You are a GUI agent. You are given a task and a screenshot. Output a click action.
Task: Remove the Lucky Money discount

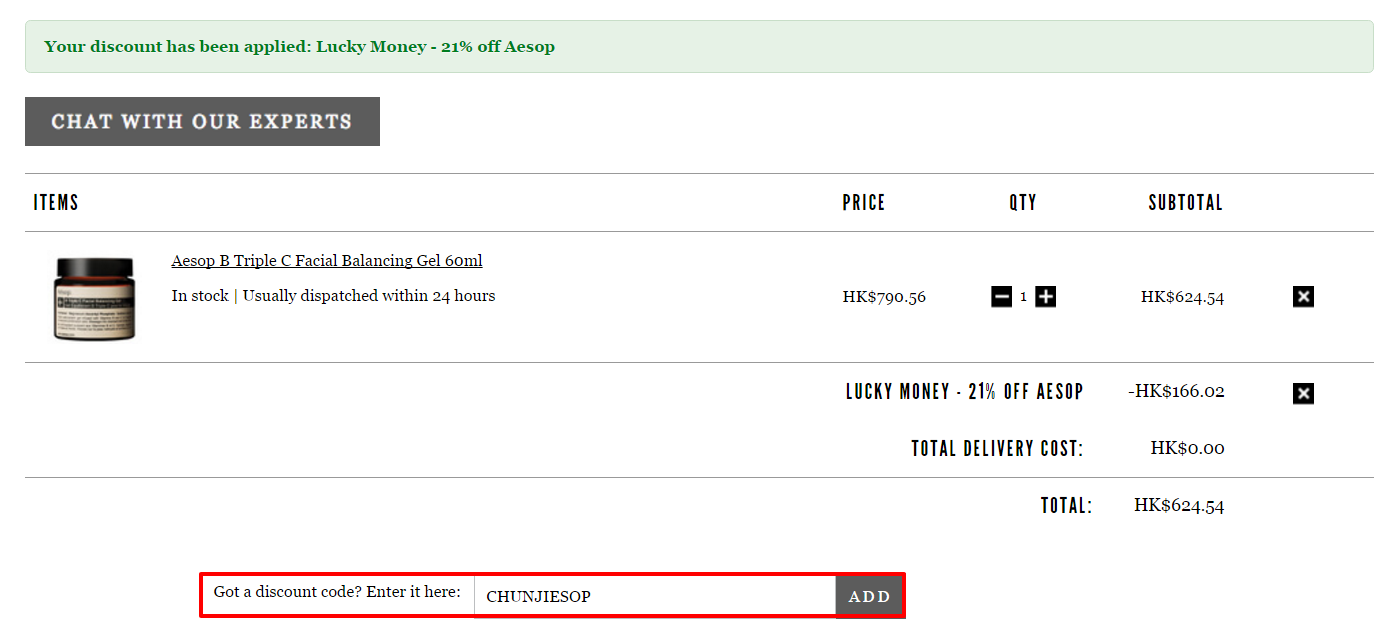coord(1303,393)
